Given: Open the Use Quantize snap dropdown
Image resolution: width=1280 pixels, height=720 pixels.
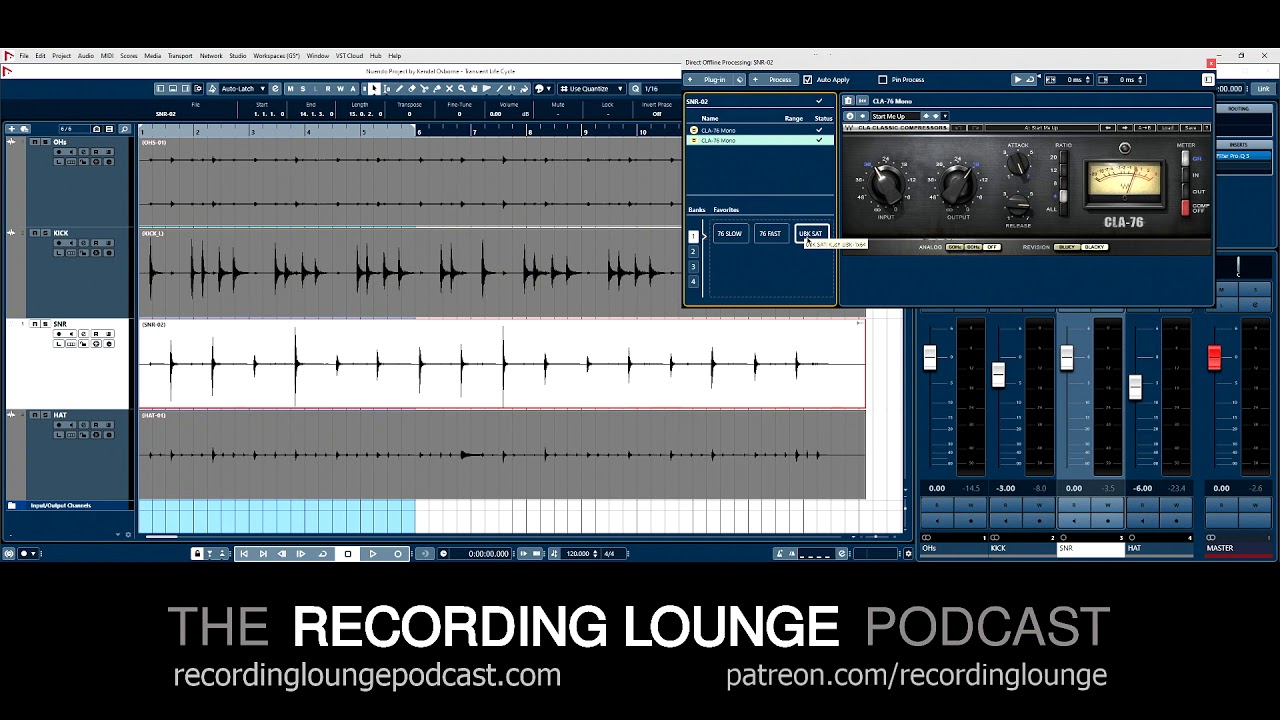Looking at the screenshot, I should [x=592, y=89].
